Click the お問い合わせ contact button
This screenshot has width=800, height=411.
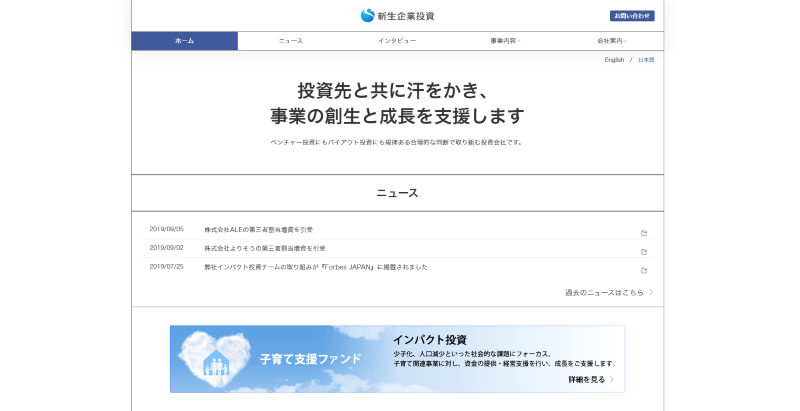[x=632, y=16]
